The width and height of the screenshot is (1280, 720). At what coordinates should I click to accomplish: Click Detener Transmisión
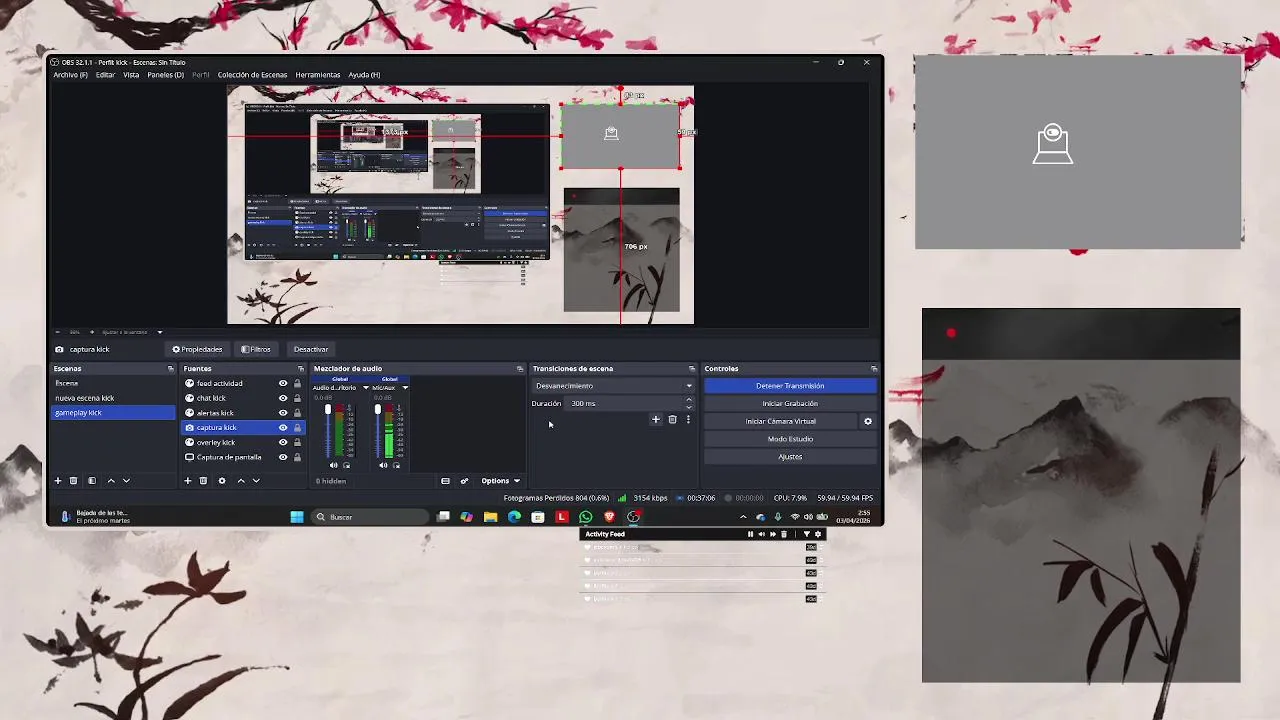[790, 386]
